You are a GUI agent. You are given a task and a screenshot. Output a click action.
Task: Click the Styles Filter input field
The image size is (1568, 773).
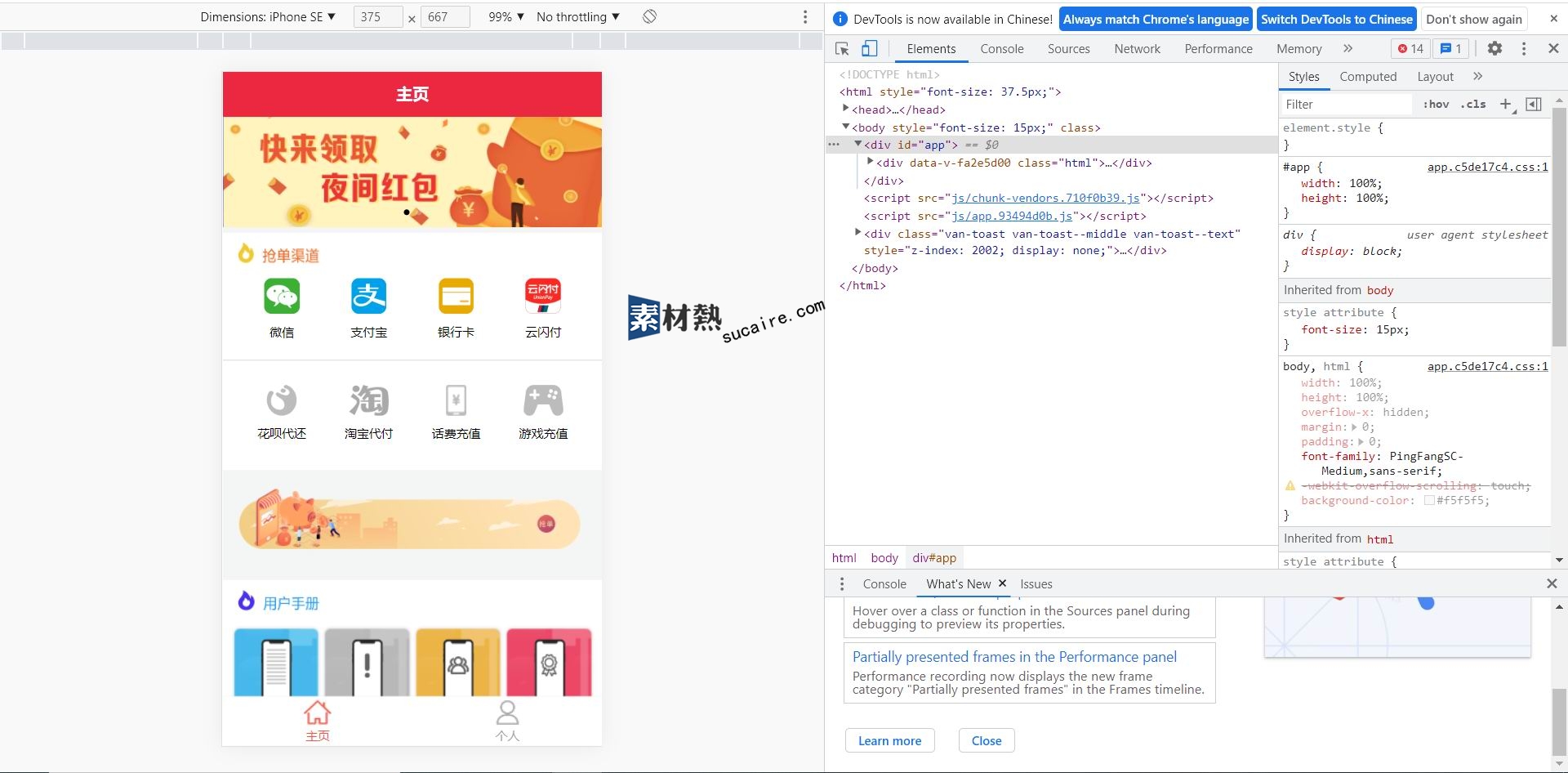tap(1345, 105)
